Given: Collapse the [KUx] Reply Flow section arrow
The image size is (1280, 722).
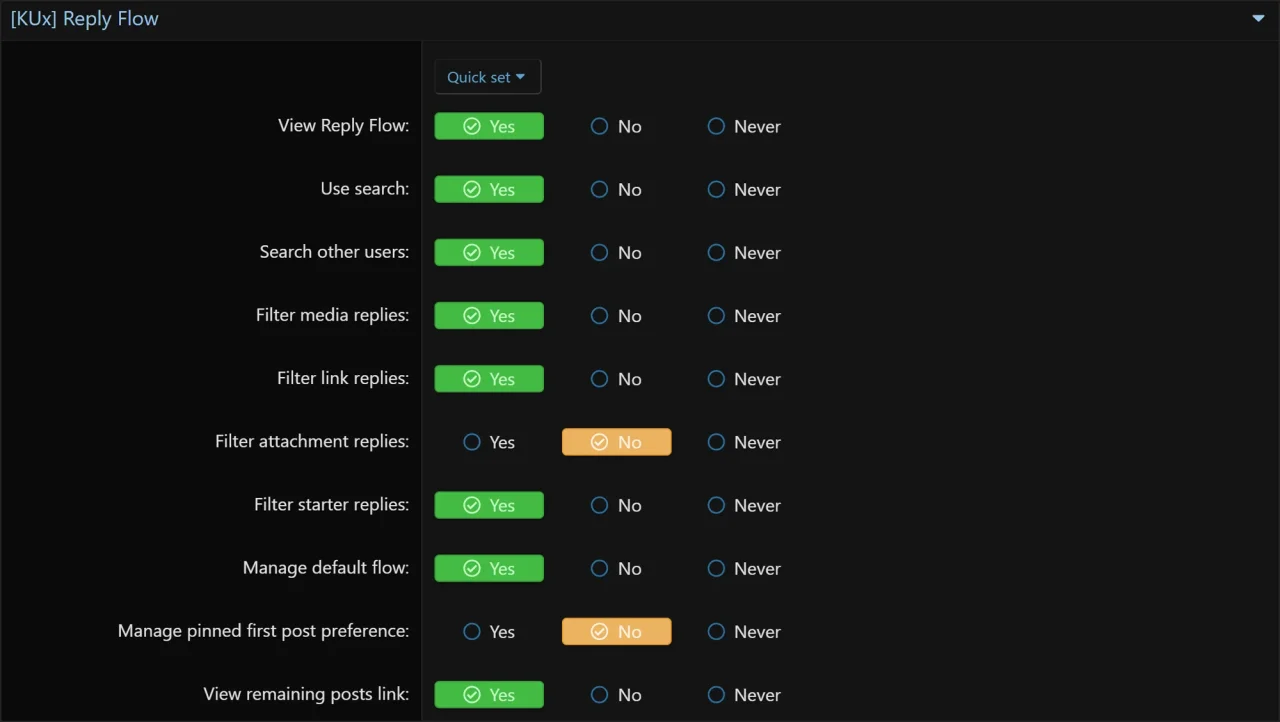Looking at the screenshot, I should (x=1258, y=19).
